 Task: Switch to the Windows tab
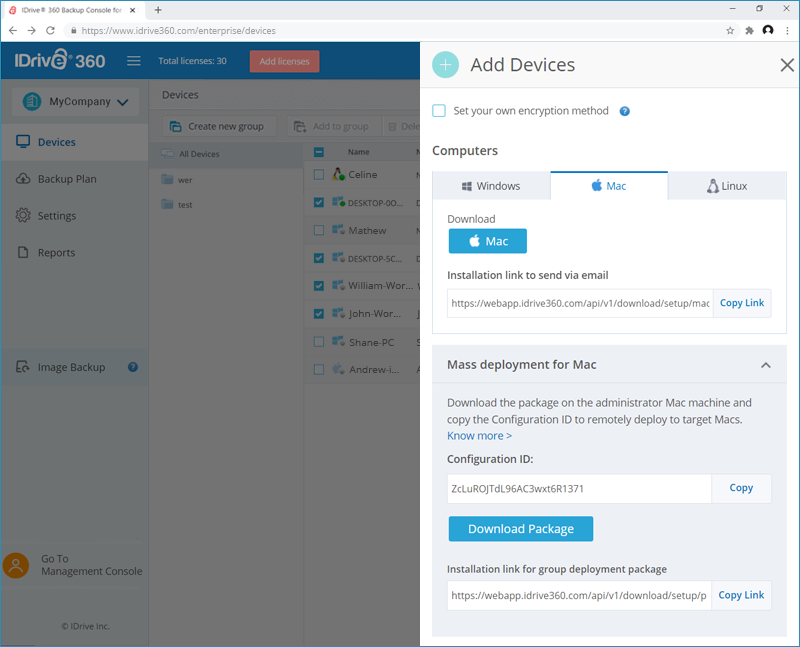(x=491, y=186)
